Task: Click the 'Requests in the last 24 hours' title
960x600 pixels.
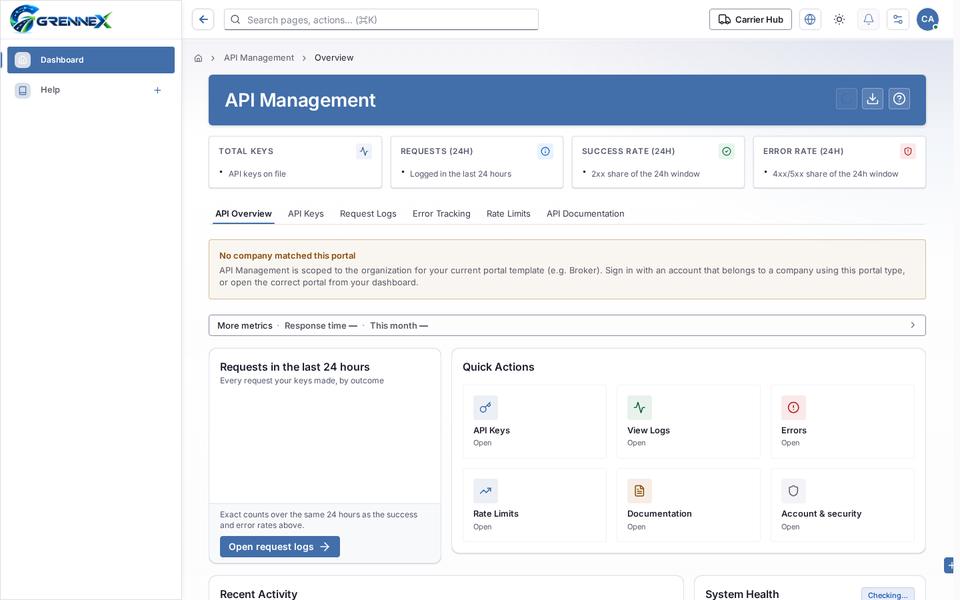Action: [x=294, y=367]
